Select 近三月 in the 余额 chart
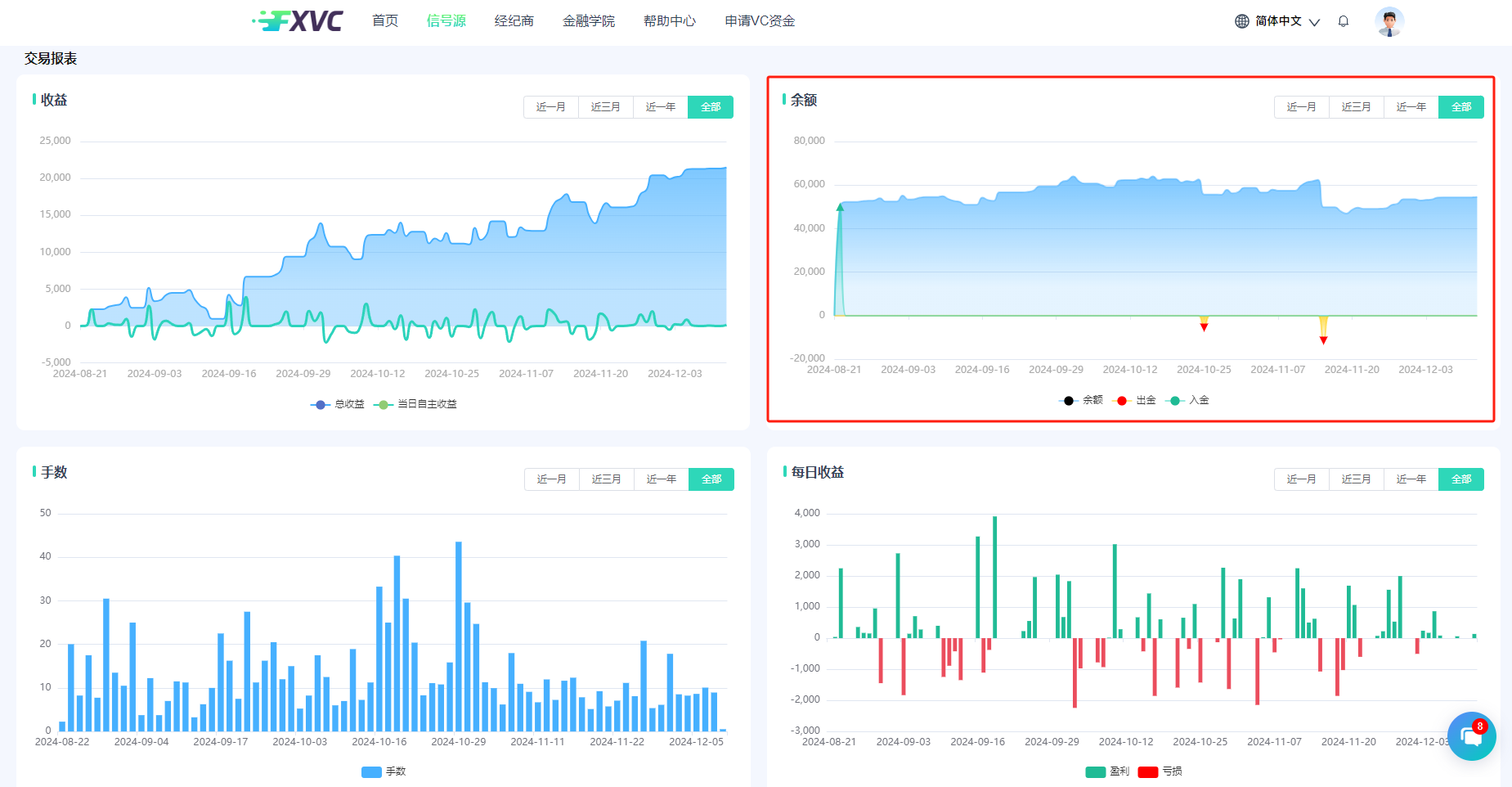 (1357, 107)
